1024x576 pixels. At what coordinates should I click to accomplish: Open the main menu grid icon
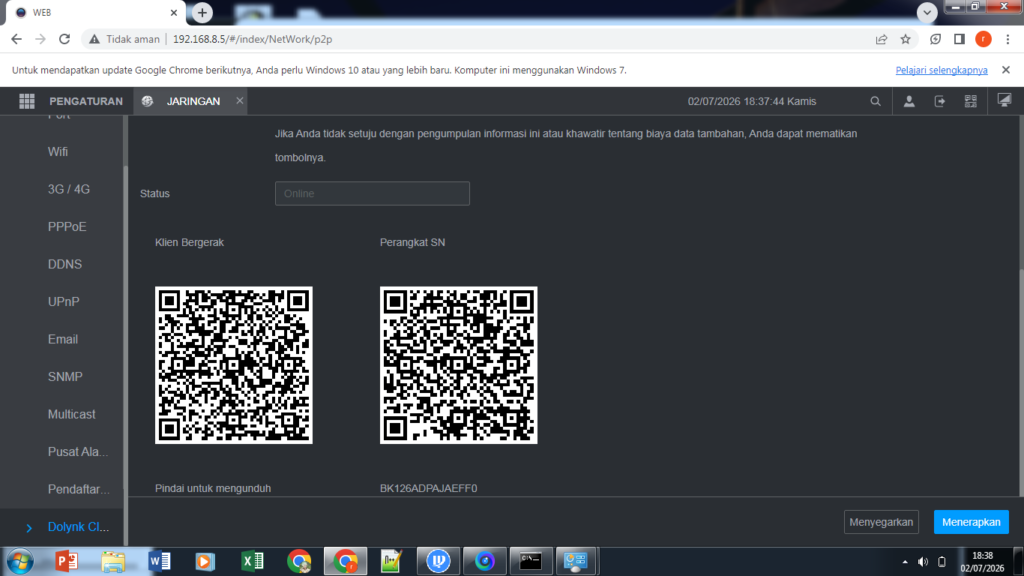[x=27, y=101]
